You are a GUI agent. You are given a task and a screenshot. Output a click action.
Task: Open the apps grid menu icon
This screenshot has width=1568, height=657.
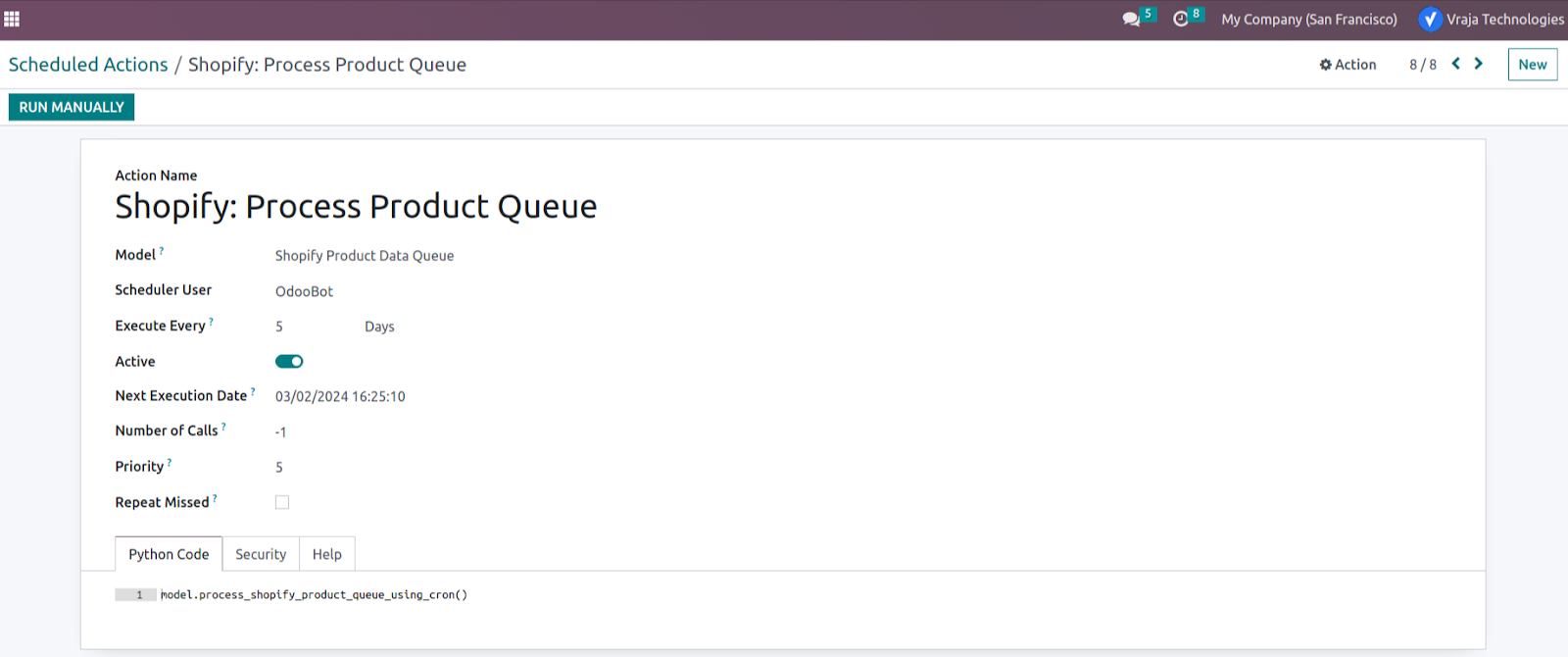[x=12, y=20]
